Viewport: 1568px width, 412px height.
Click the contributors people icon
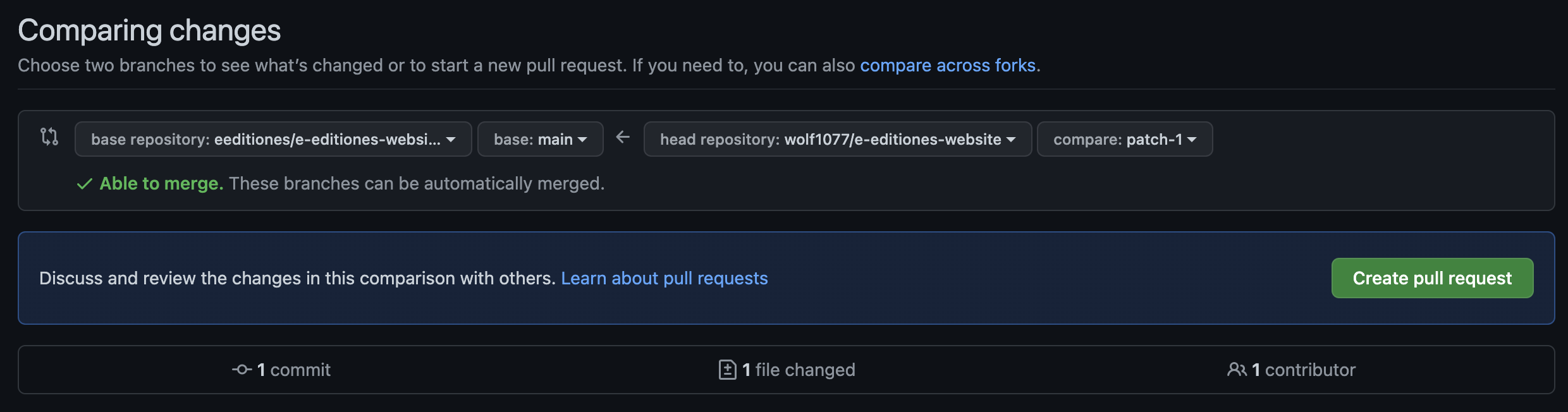click(1237, 370)
